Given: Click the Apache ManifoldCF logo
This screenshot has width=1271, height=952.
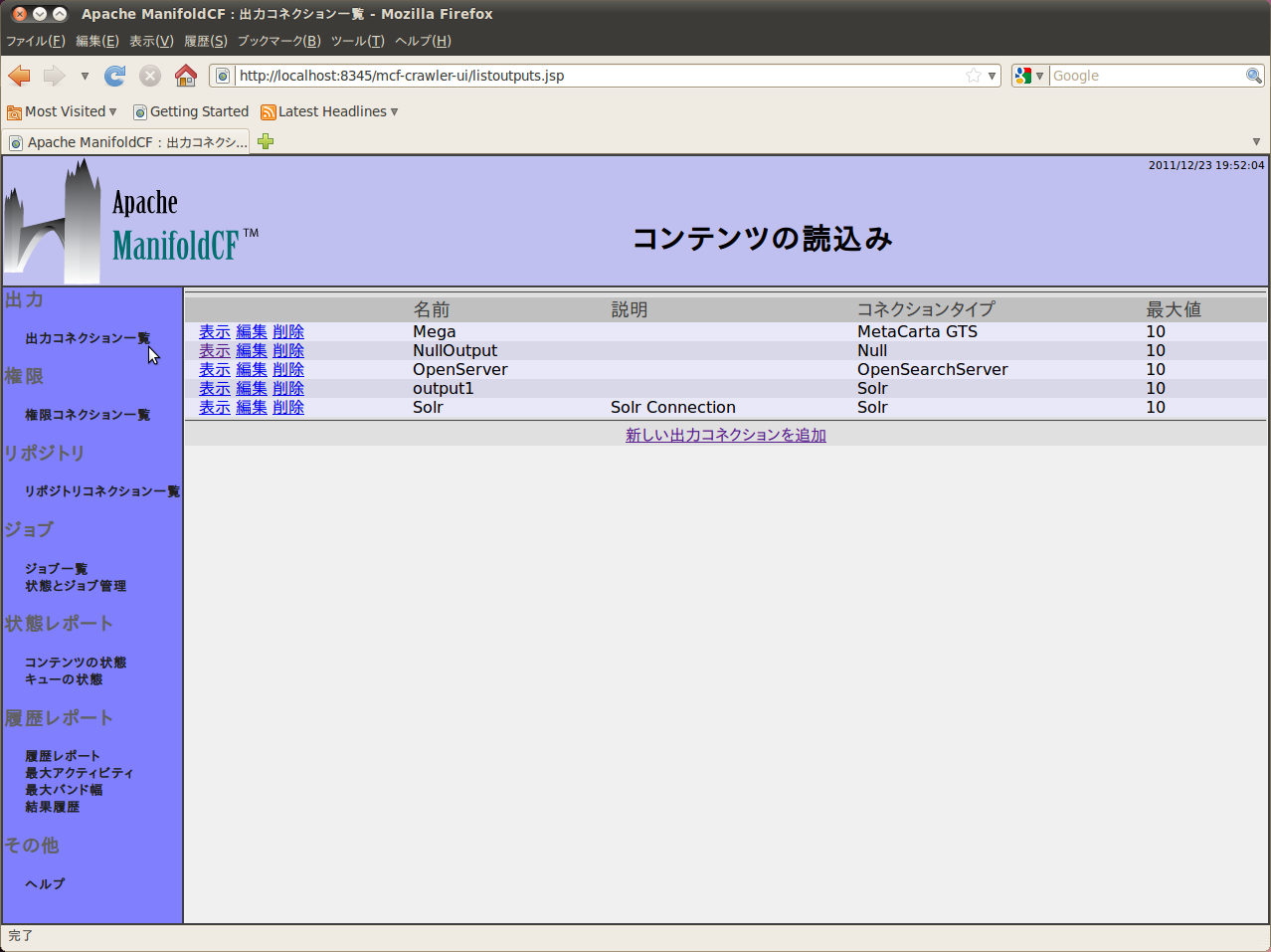Looking at the screenshot, I should tap(131, 223).
